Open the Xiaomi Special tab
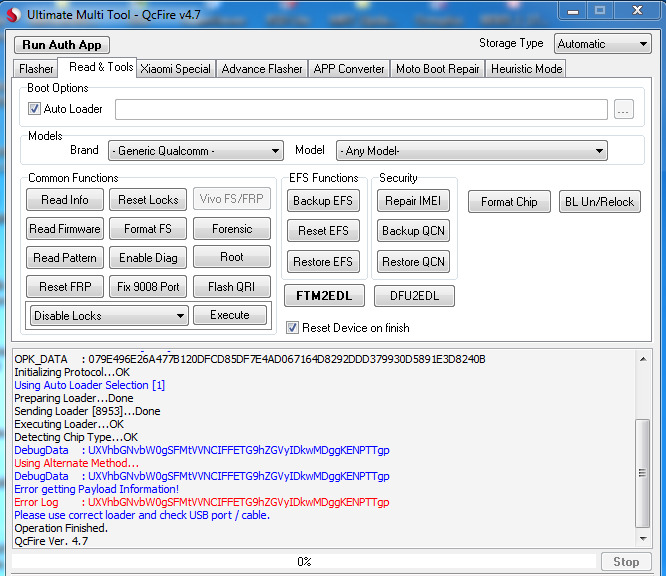 click(x=175, y=69)
